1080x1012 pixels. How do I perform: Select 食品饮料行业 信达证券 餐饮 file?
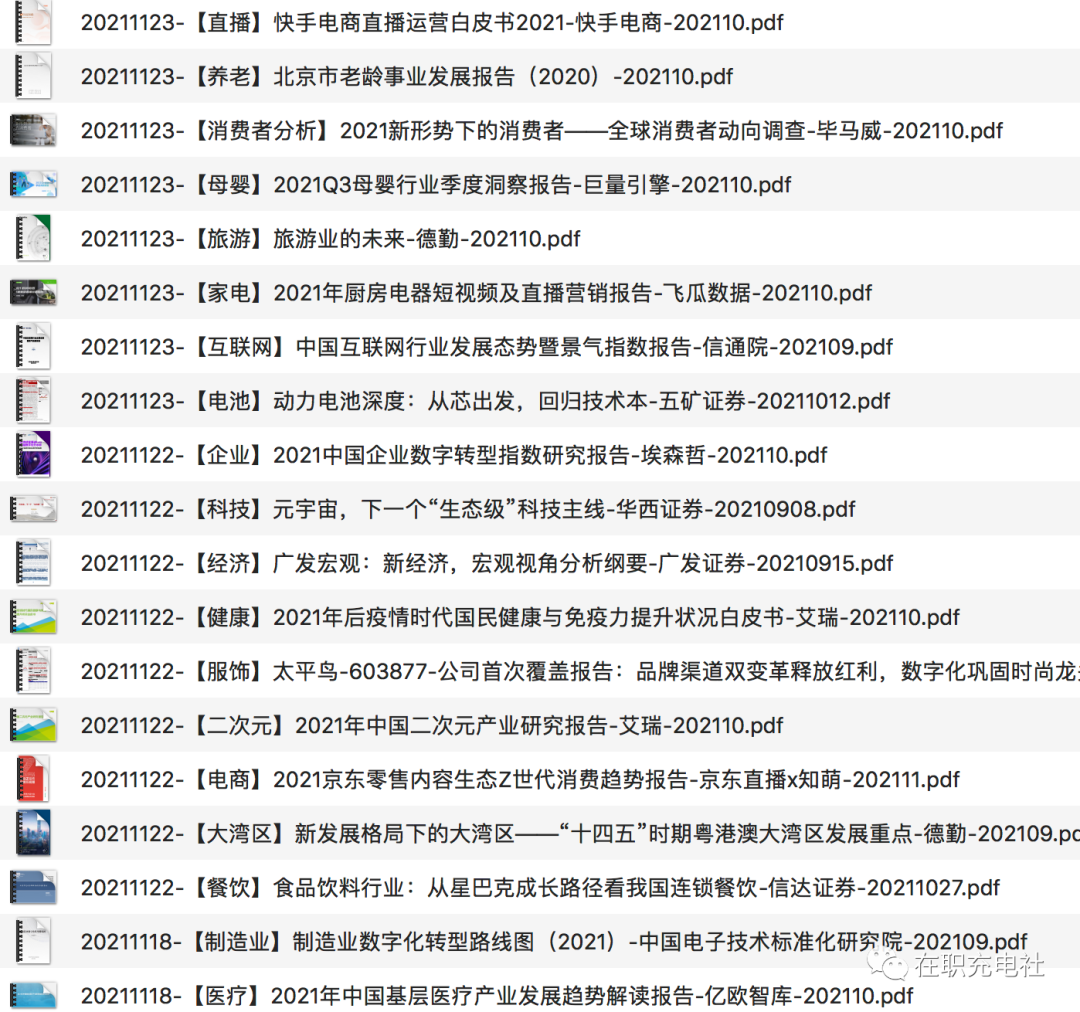[x=540, y=887]
